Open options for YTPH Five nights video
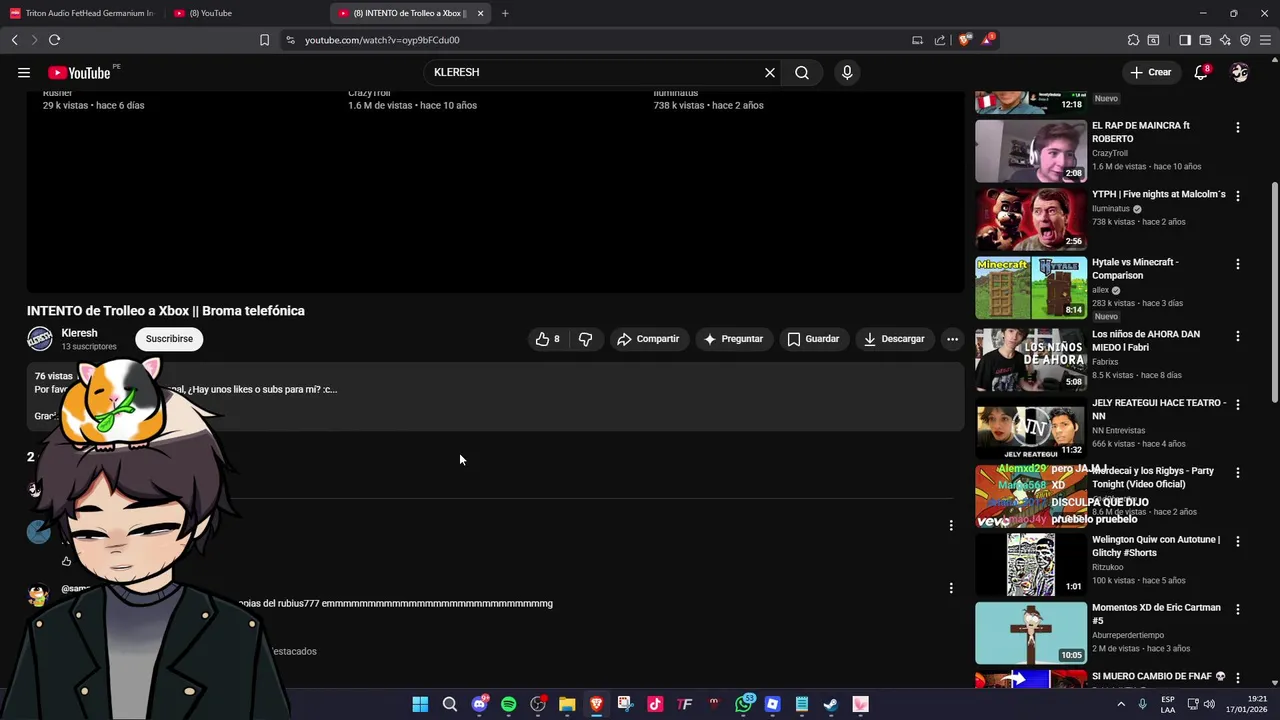This screenshot has height=720, width=1280. click(1238, 196)
